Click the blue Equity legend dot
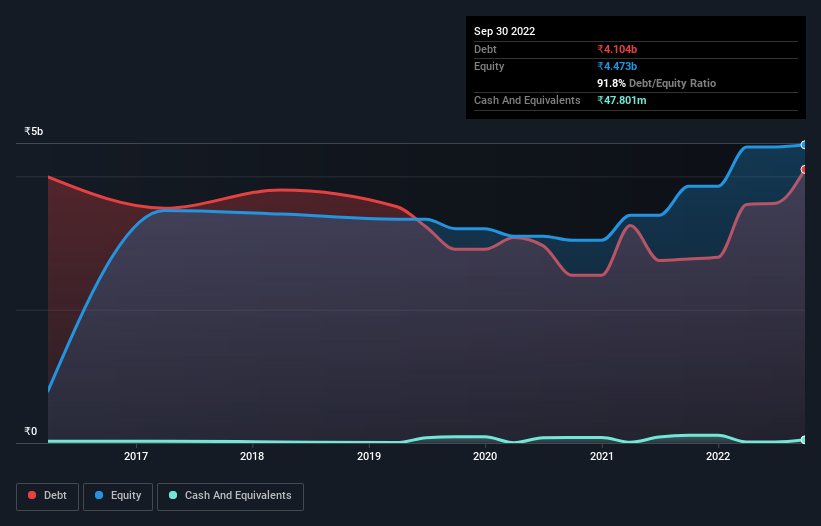821x526 pixels. pos(99,495)
